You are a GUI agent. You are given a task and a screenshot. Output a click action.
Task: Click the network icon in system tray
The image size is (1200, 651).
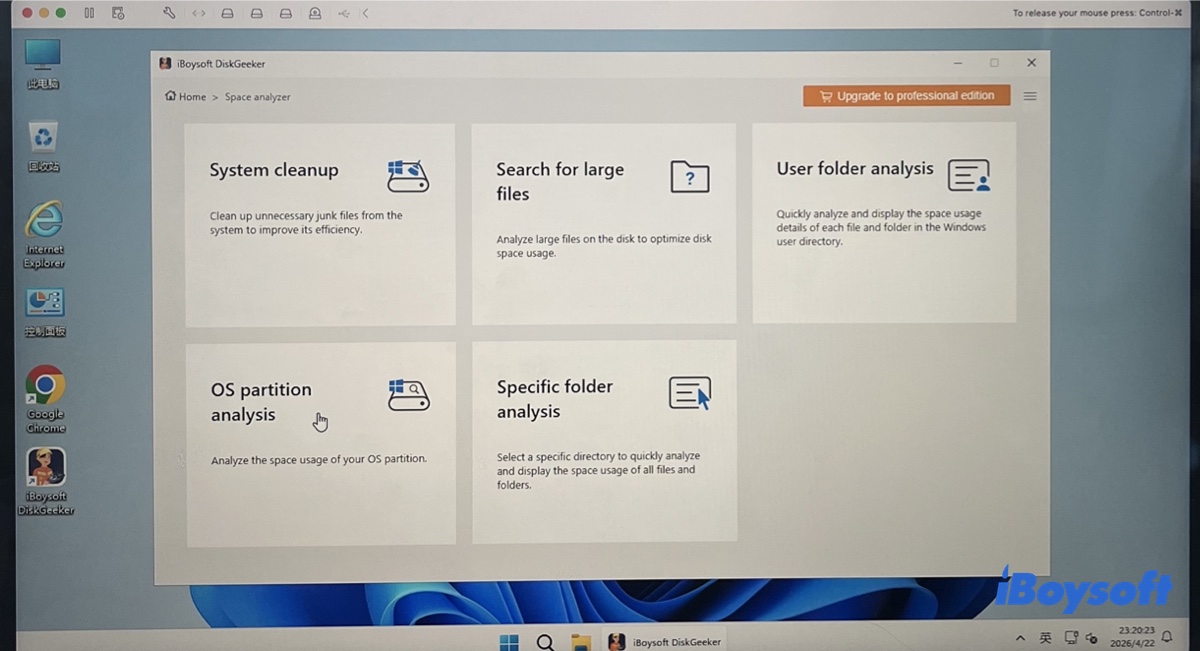(x=1071, y=637)
